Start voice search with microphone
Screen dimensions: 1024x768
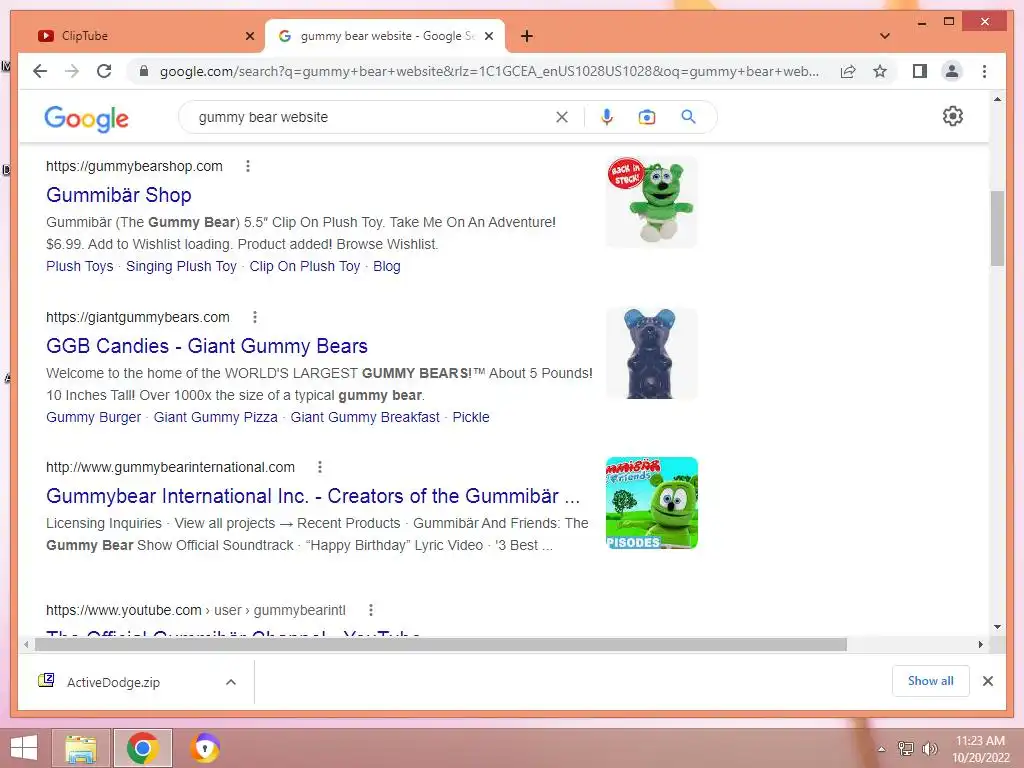coord(607,117)
